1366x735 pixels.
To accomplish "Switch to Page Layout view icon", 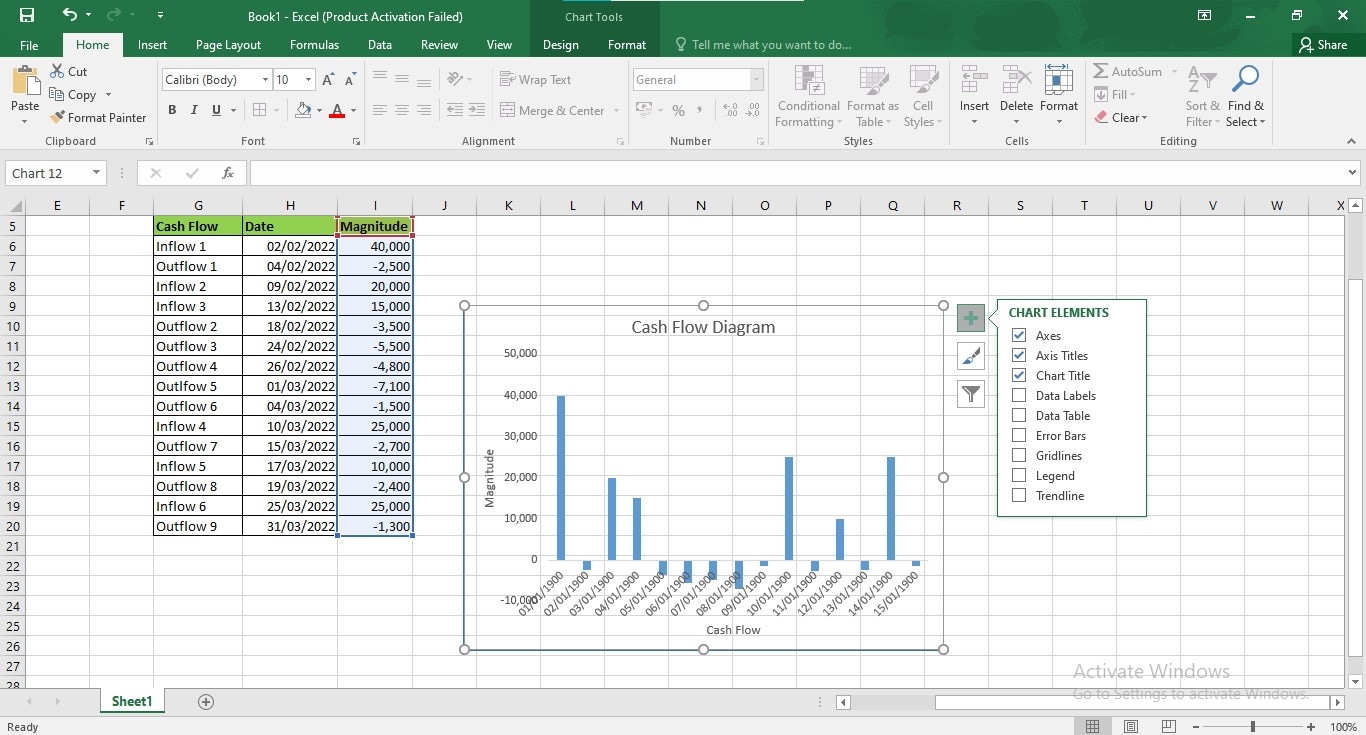I will coord(1130,726).
